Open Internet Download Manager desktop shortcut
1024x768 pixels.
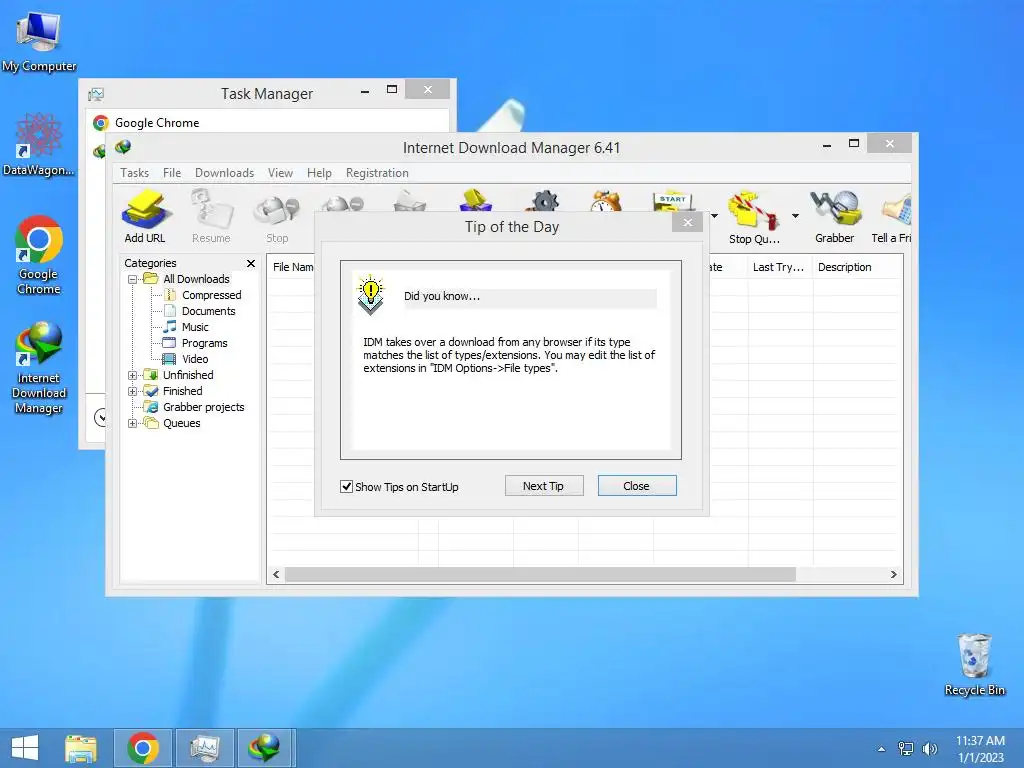39,368
